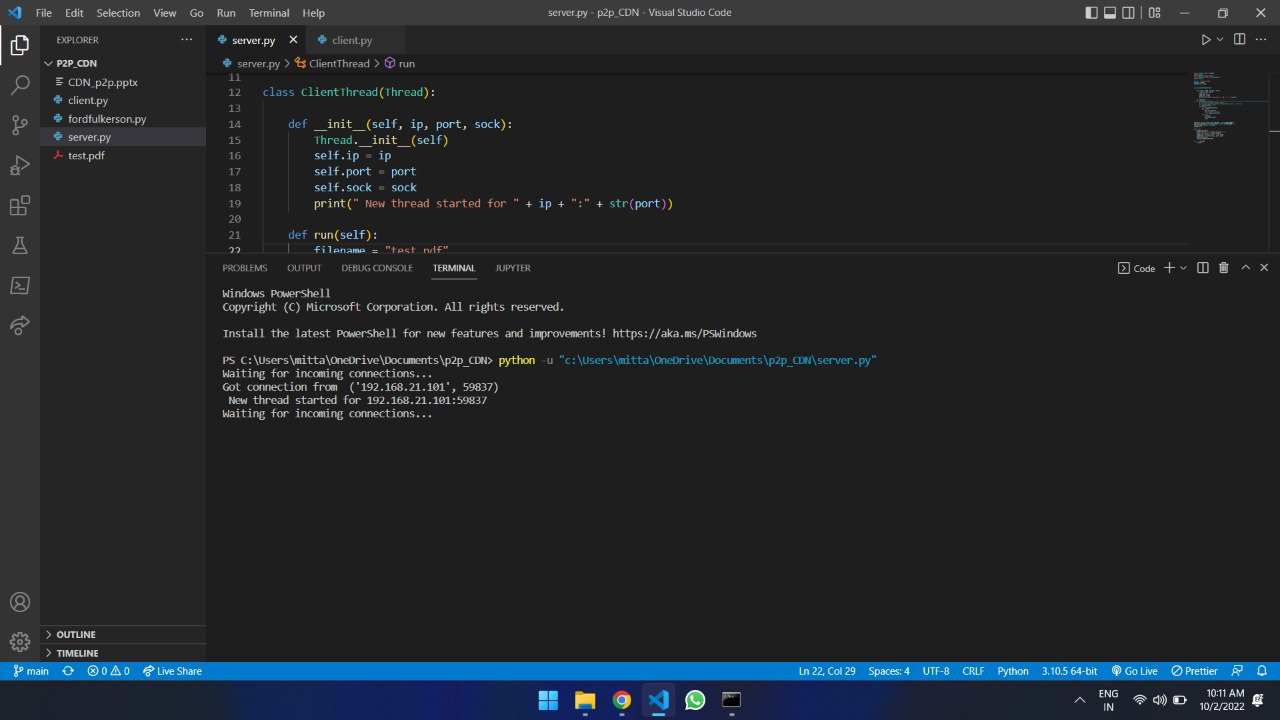The width and height of the screenshot is (1280, 720).
Task: Open new terminal profile dropdown arrow
Action: point(1183,268)
